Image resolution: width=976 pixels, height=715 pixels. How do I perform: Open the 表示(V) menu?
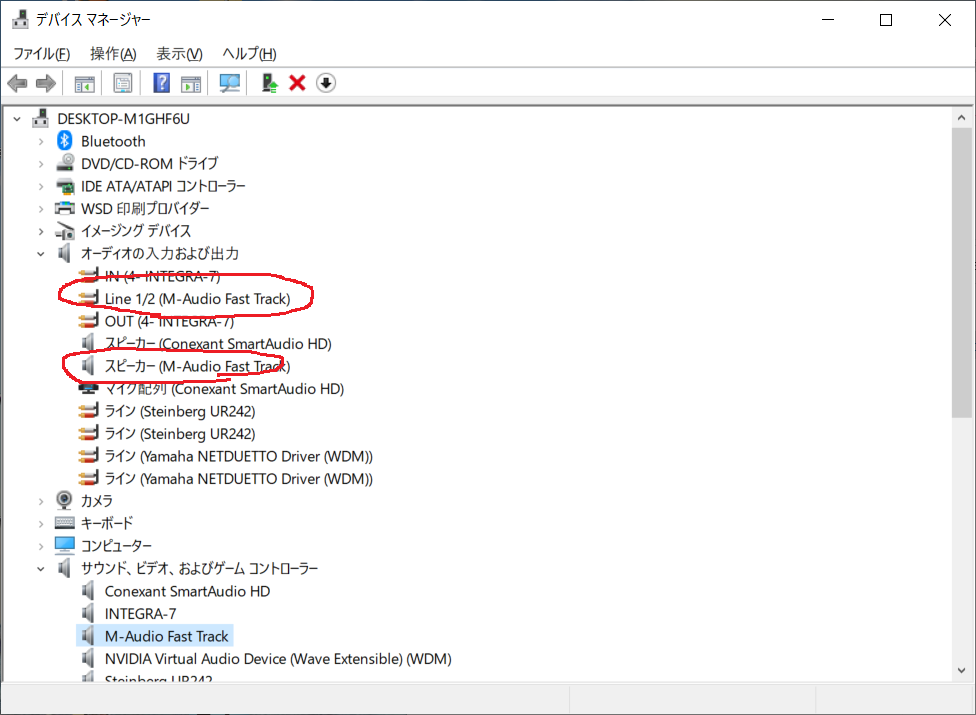tap(179, 54)
